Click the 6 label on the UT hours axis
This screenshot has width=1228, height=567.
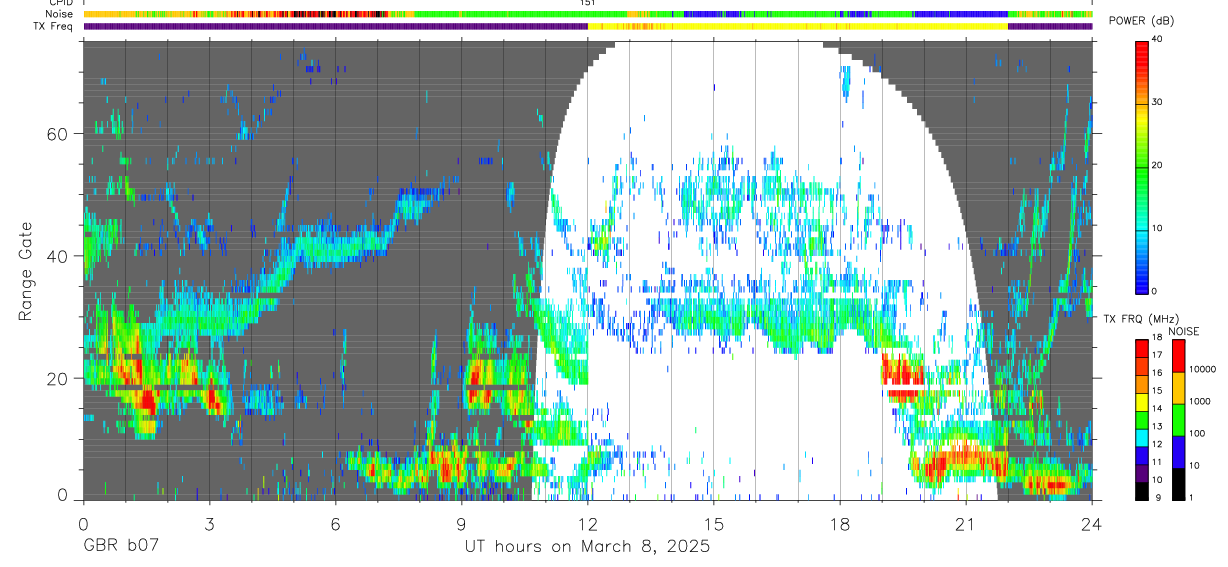pyautogui.click(x=335, y=522)
